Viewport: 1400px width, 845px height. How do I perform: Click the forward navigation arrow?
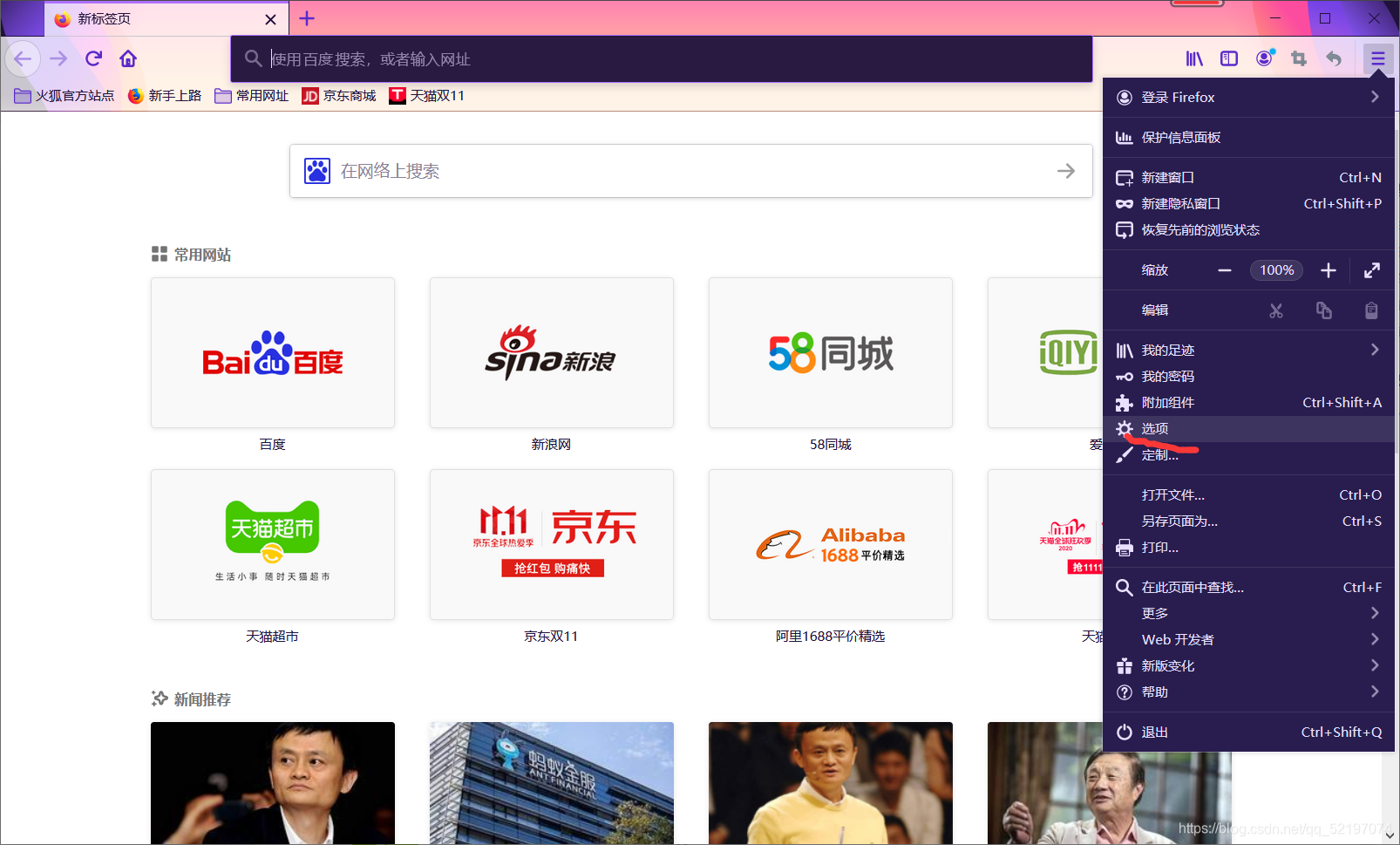[x=58, y=58]
